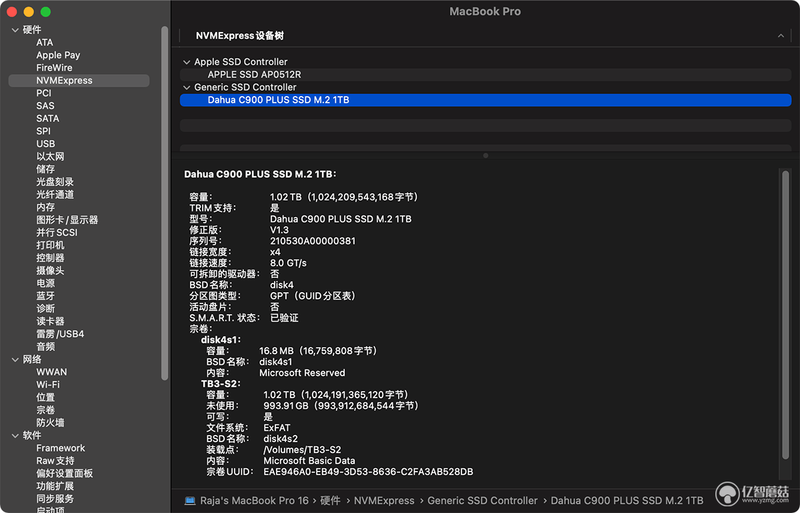Click the split pane divider handle dot
This screenshot has height=513, width=800.
click(486, 156)
